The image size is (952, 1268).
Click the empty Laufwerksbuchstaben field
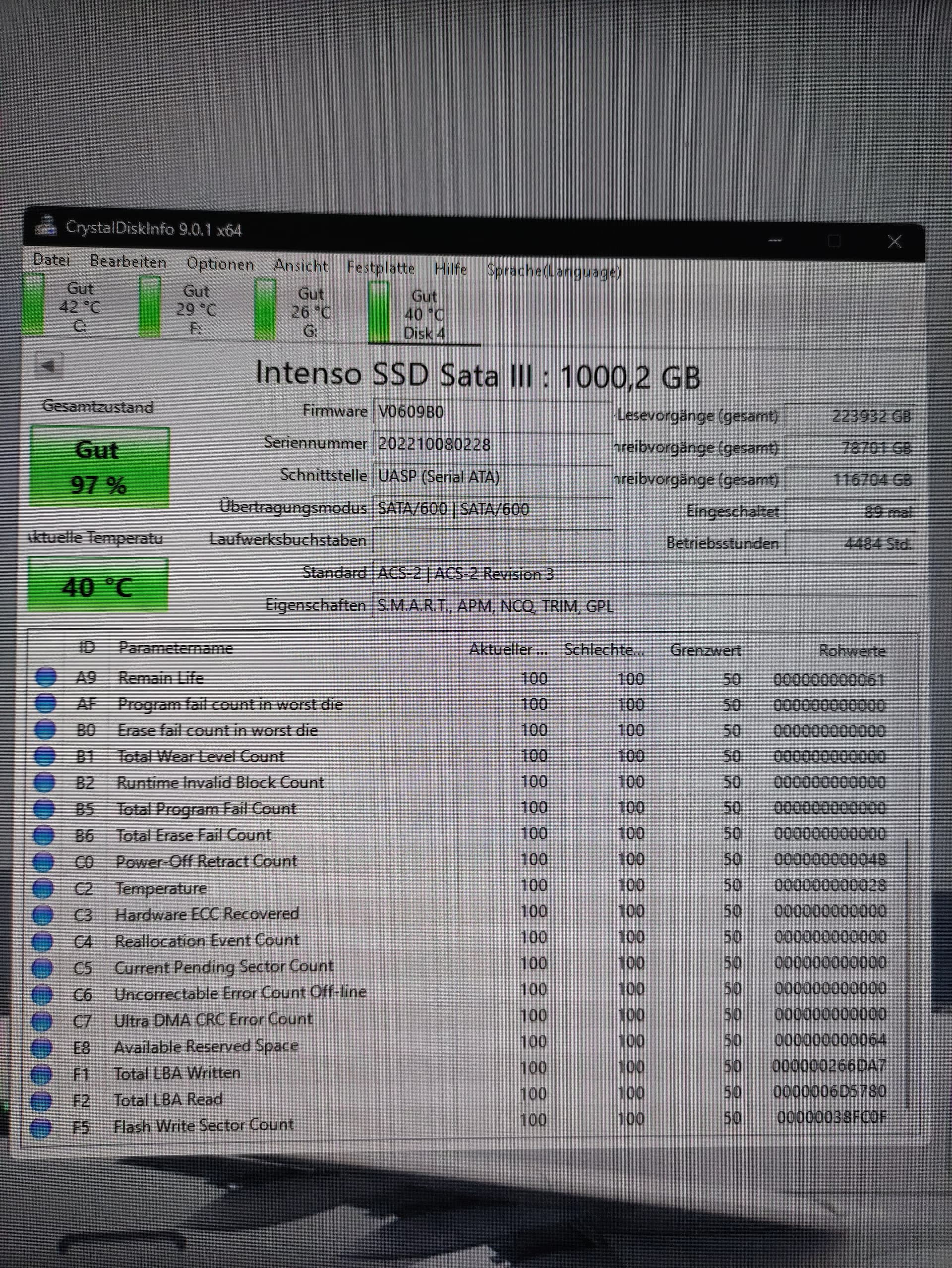(492, 541)
